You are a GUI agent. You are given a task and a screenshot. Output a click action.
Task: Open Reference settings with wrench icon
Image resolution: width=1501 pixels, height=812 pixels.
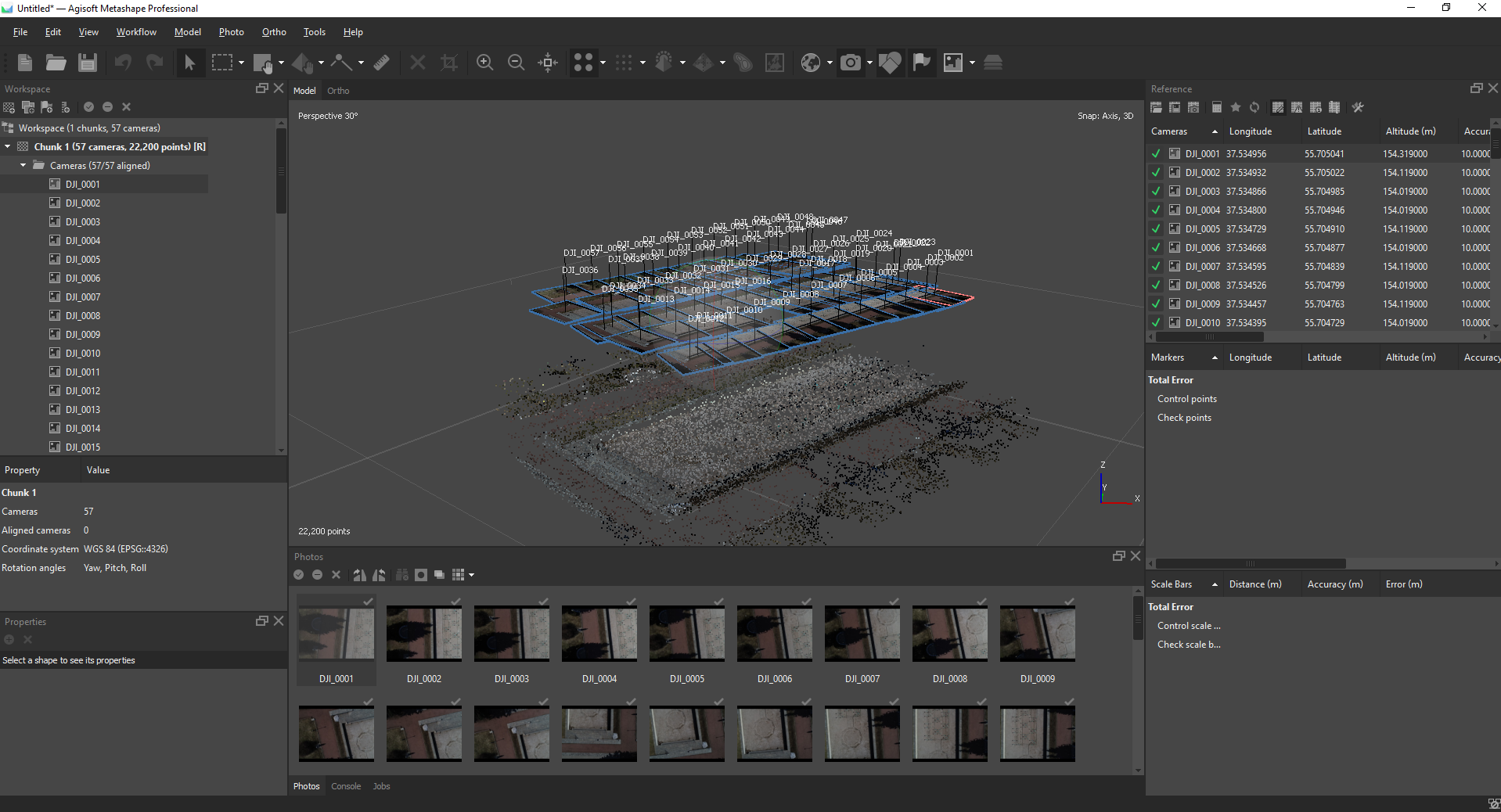(1358, 107)
